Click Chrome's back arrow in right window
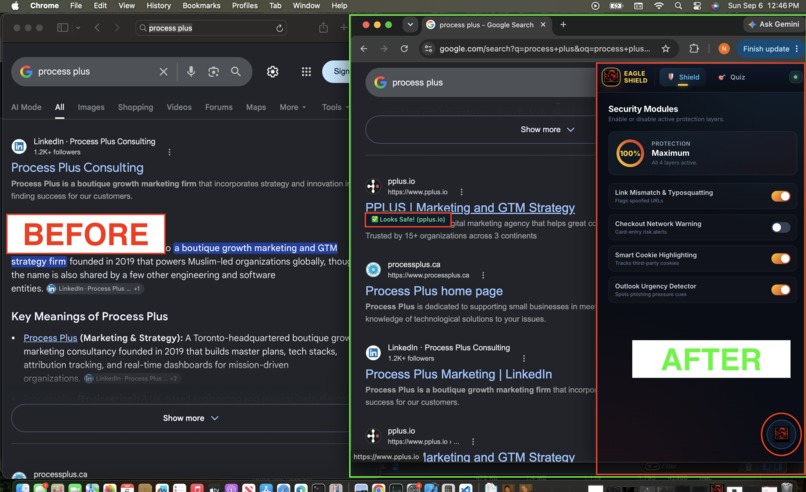This screenshot has width=806, height=492. [x=364, y=48]
